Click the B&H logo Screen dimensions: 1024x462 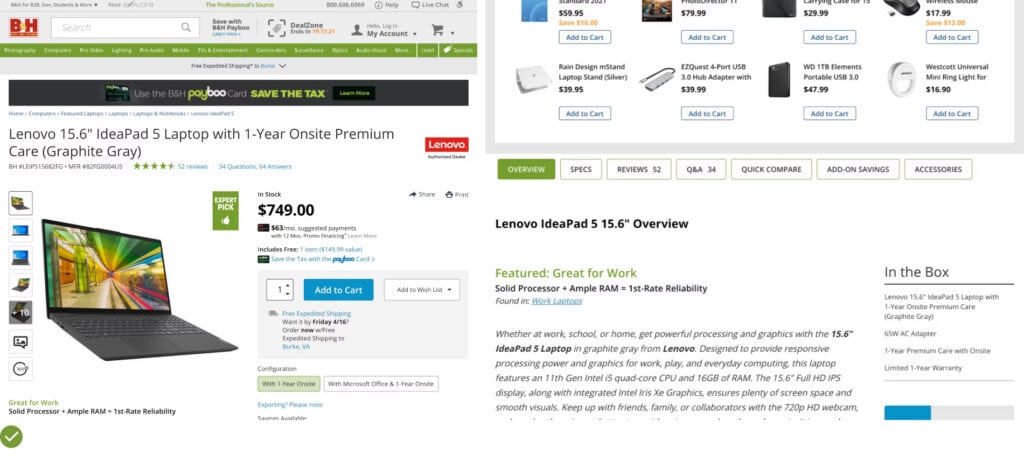(x=24, y=28)
